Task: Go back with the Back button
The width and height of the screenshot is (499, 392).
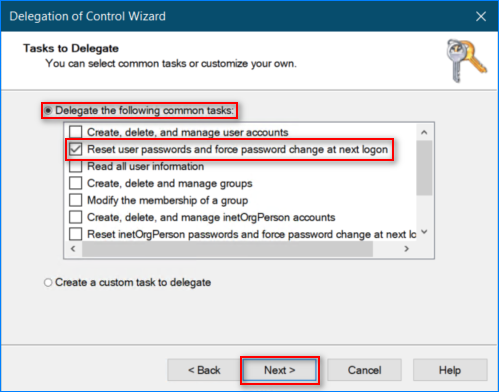Action: coord(204,370)
